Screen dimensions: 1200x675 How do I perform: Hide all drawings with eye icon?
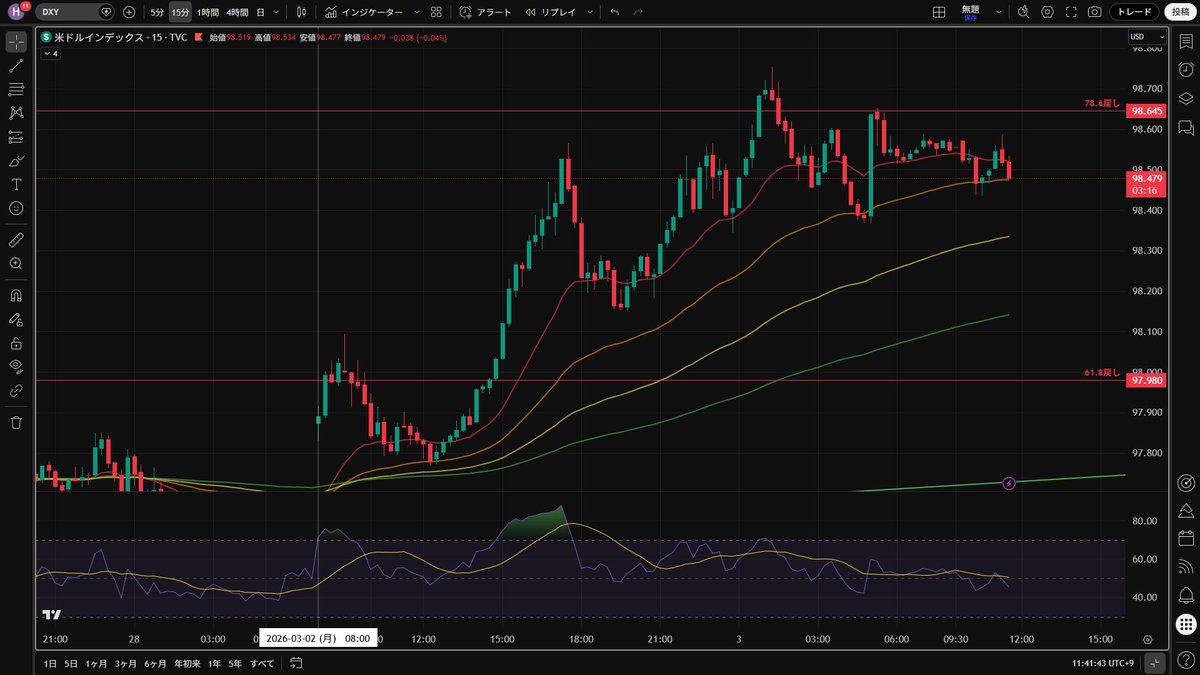16,367
